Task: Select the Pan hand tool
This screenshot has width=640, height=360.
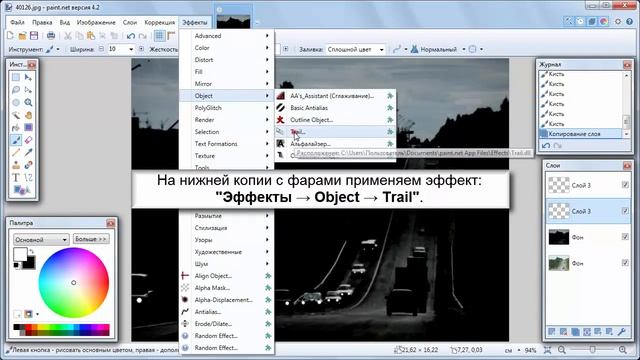Action: point(28,115)
